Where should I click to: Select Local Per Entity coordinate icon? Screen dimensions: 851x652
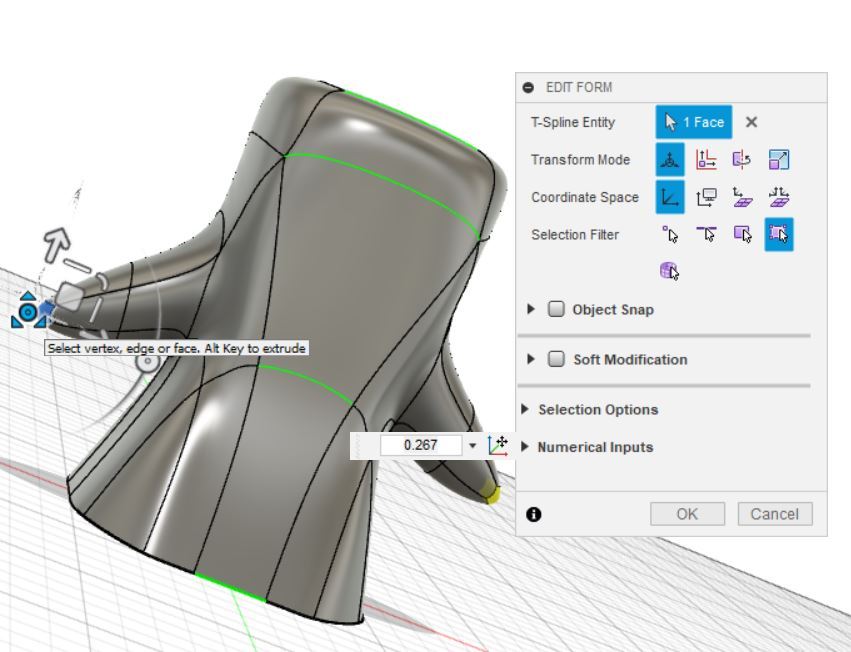(779, 197)
